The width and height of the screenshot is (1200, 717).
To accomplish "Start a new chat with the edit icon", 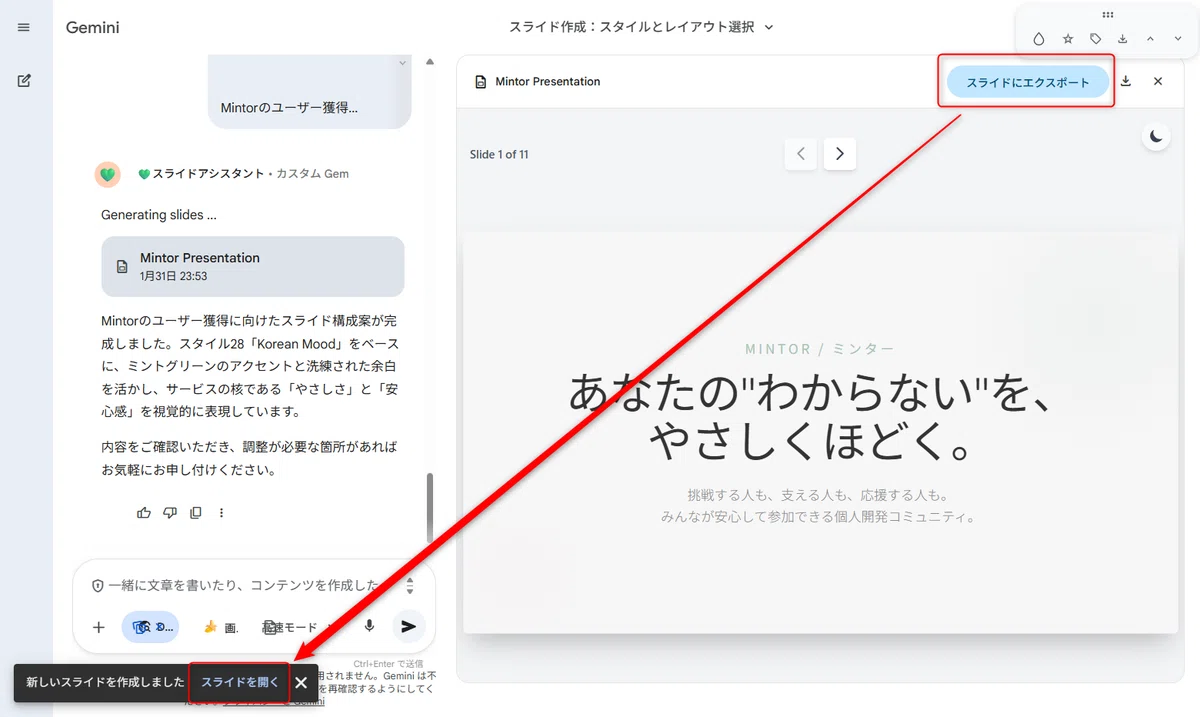I will click(24, 81).
